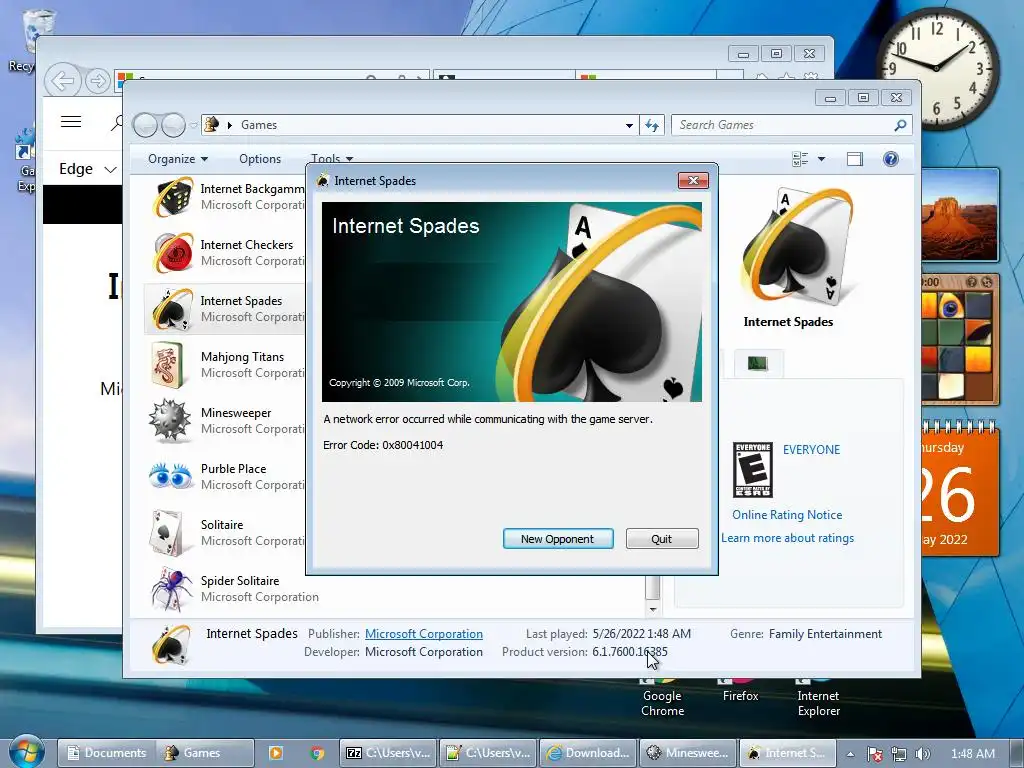Select the Internet Checkers icon

coord(172,253)
